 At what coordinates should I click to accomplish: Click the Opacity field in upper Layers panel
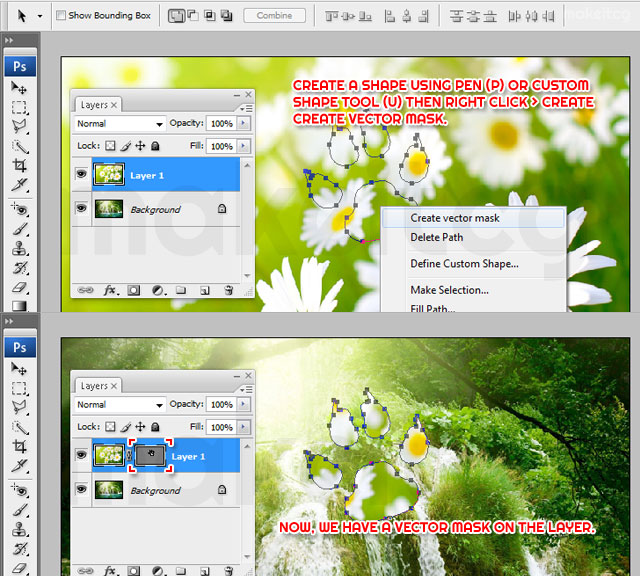tap(222, 123)
